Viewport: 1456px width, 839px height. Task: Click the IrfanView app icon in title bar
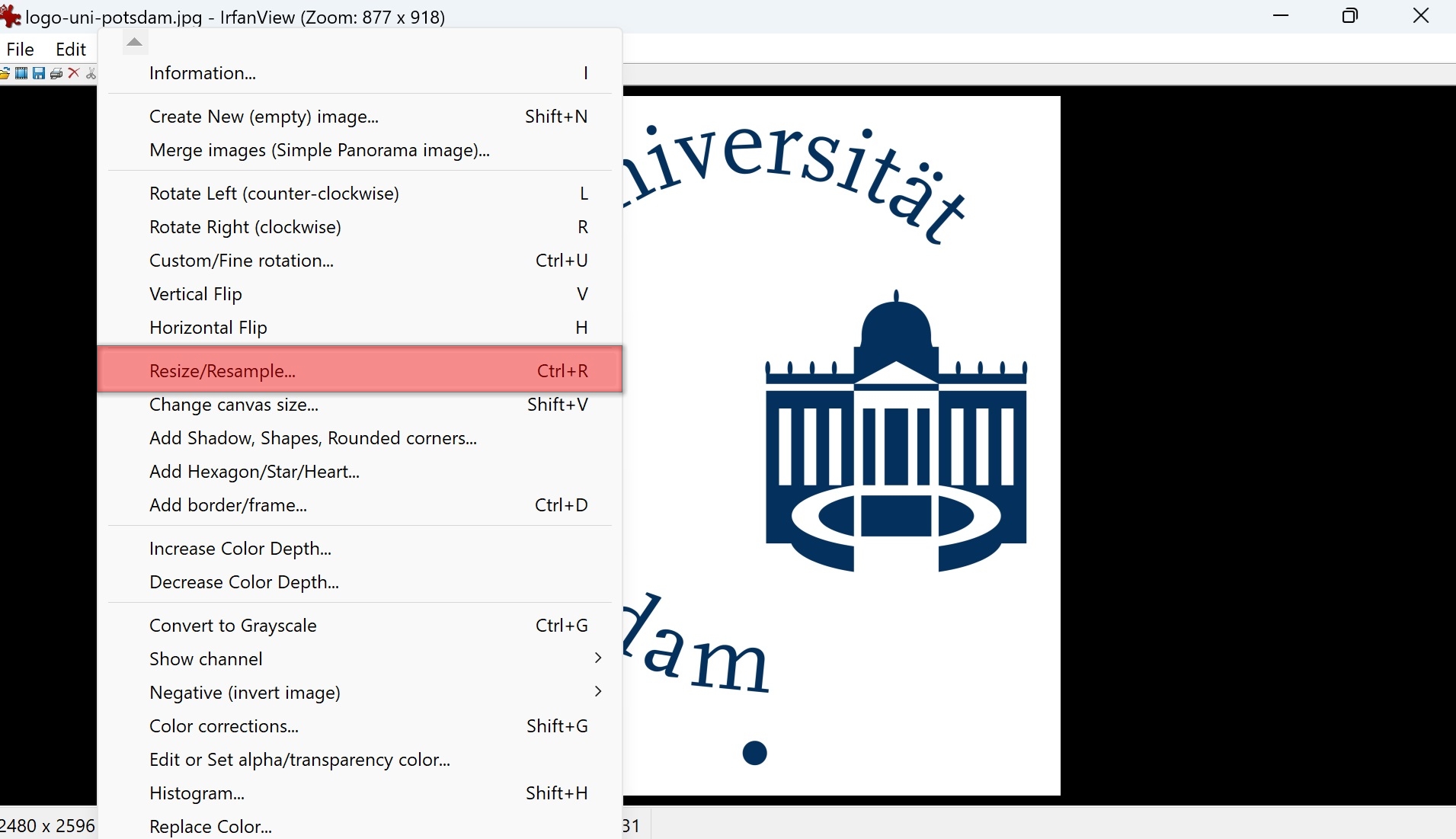click(11, 16)
